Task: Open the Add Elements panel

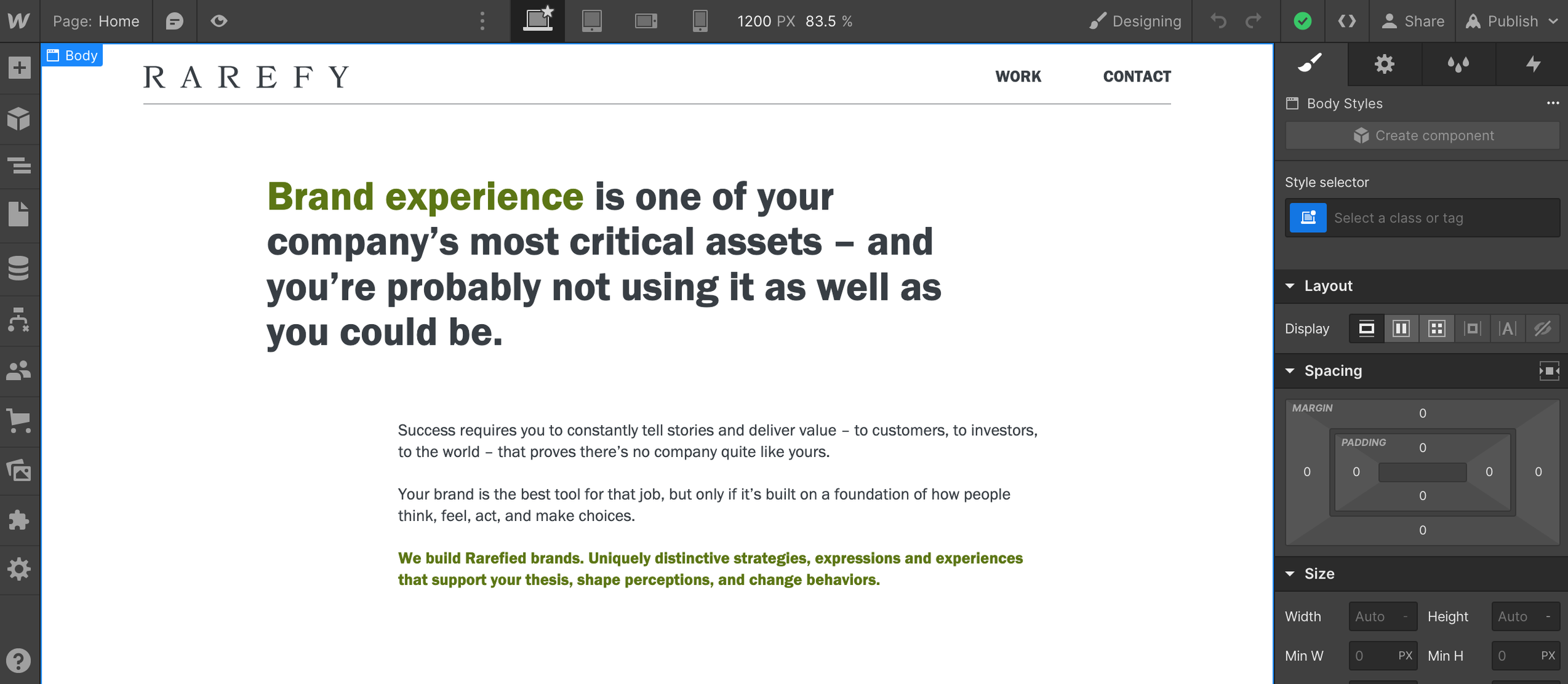Action: [19, 68]
